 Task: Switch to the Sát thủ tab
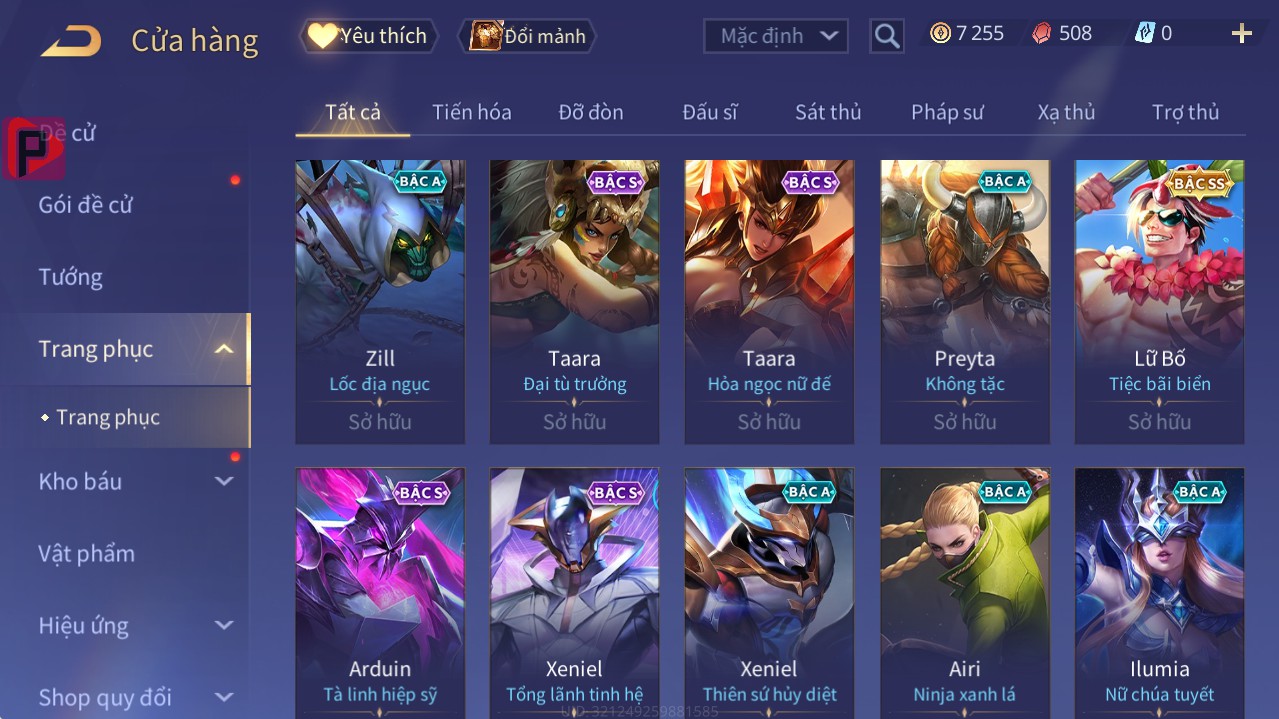click(x=828, y=112)
